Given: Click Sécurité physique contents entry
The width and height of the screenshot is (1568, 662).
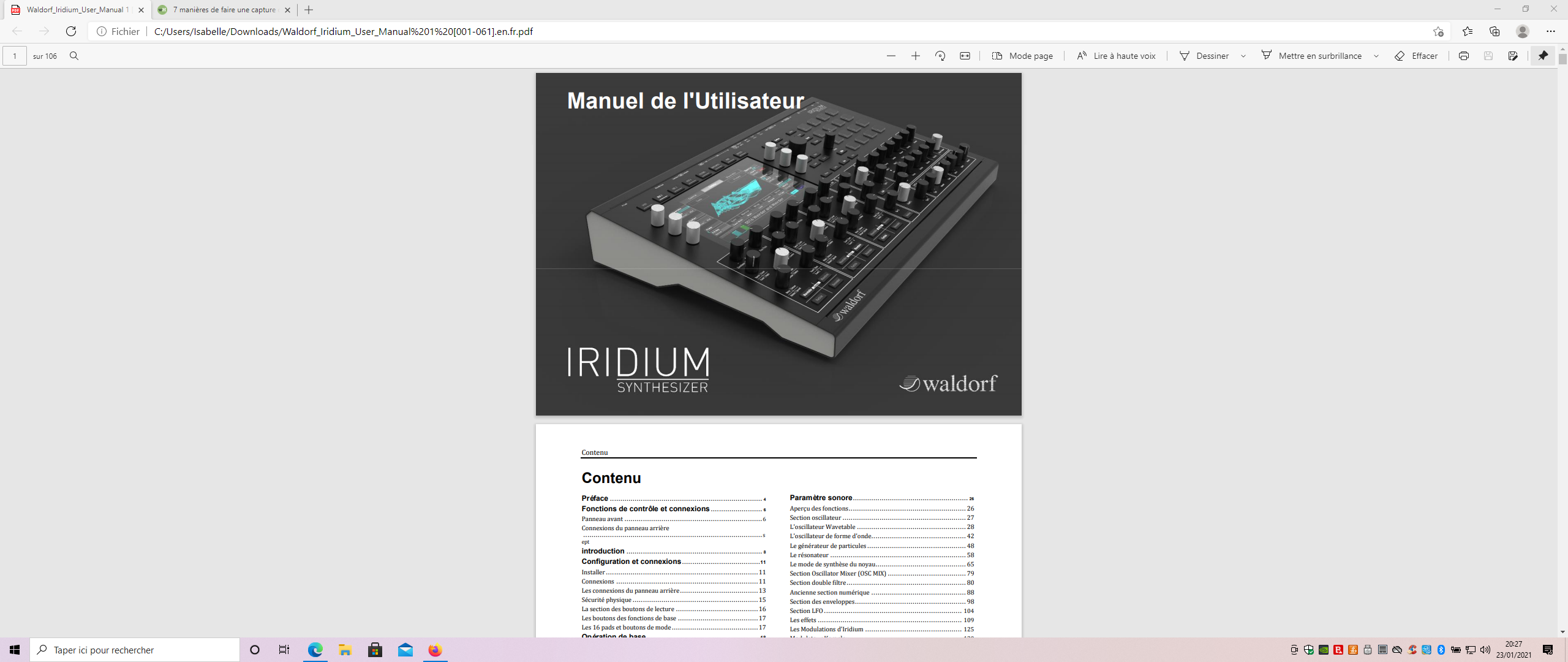Looking at the screenshot, I should coord(674,600).
